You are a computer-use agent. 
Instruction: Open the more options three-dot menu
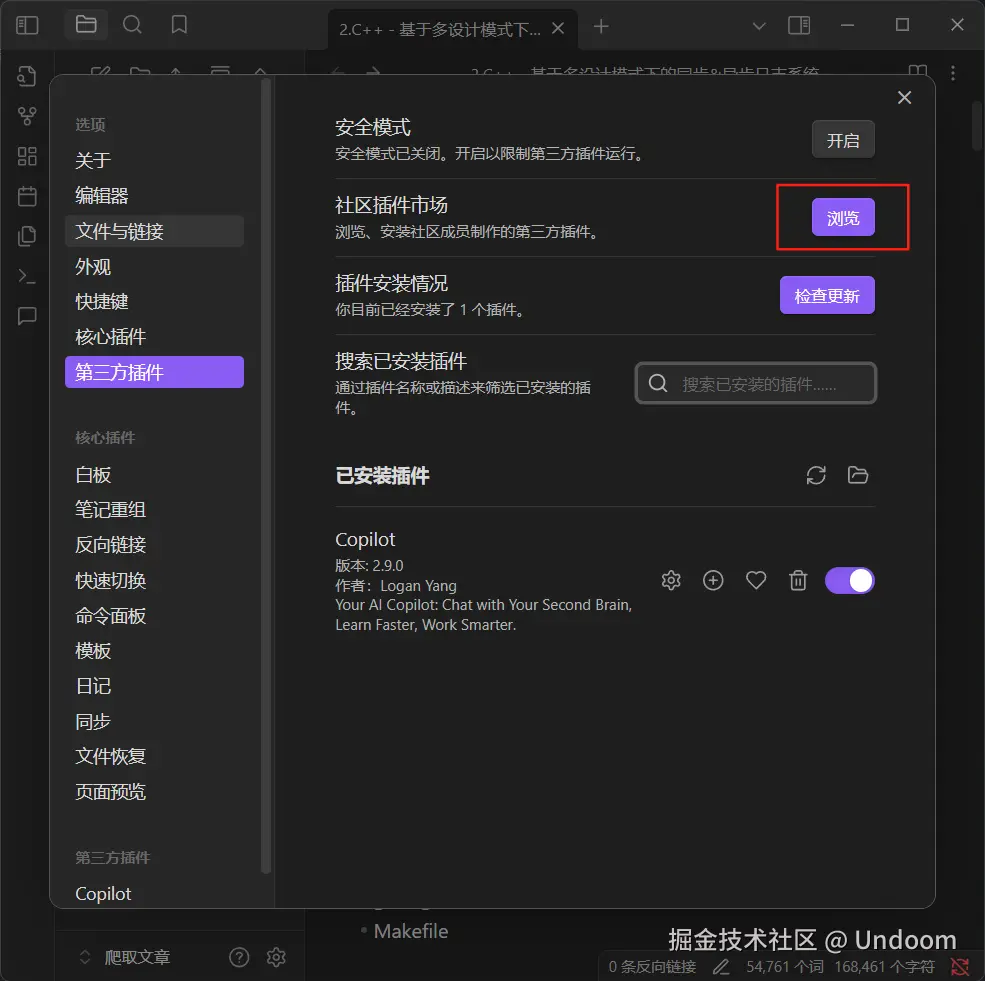[x=953, y=73]
